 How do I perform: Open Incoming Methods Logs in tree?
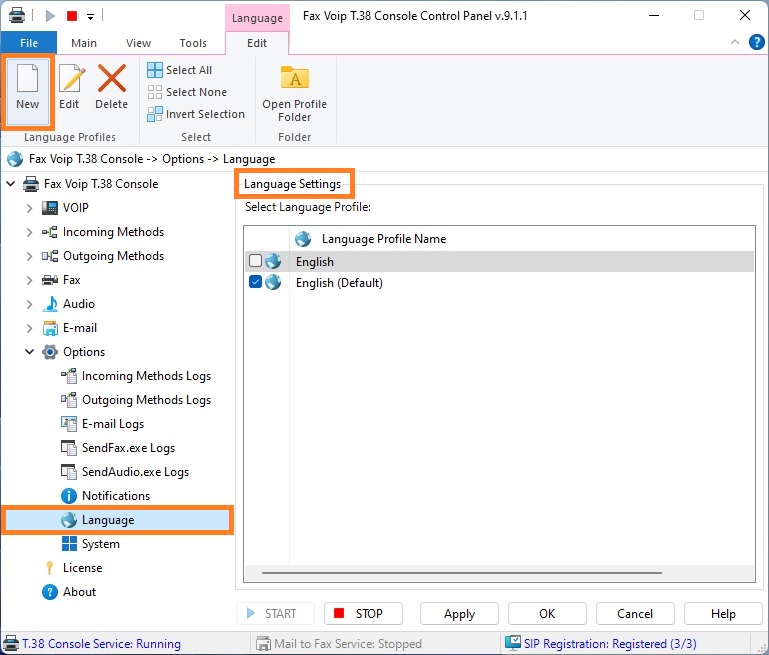pos(136,376)
